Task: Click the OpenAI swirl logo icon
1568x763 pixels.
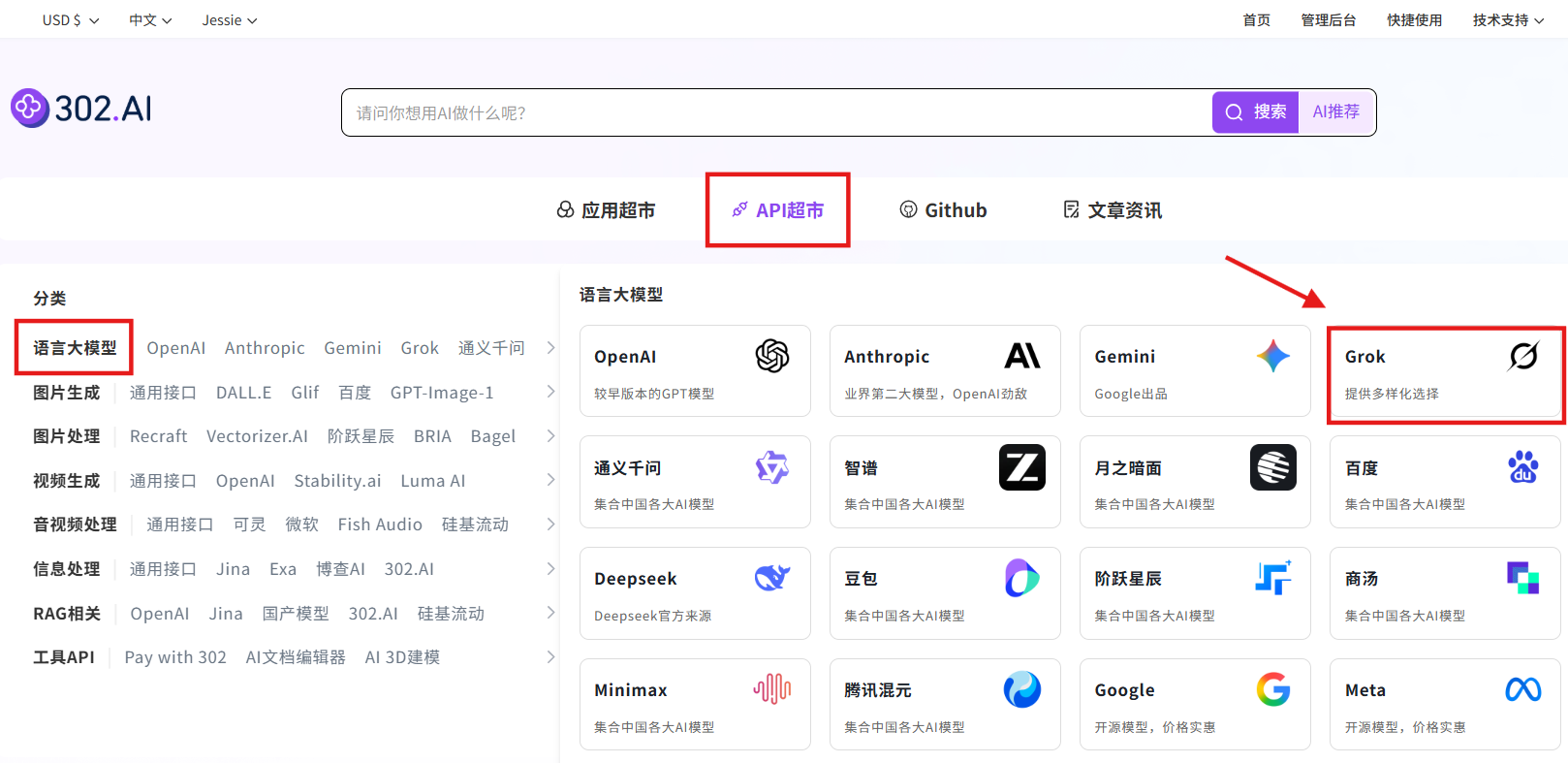Action: tap(772, 357)
